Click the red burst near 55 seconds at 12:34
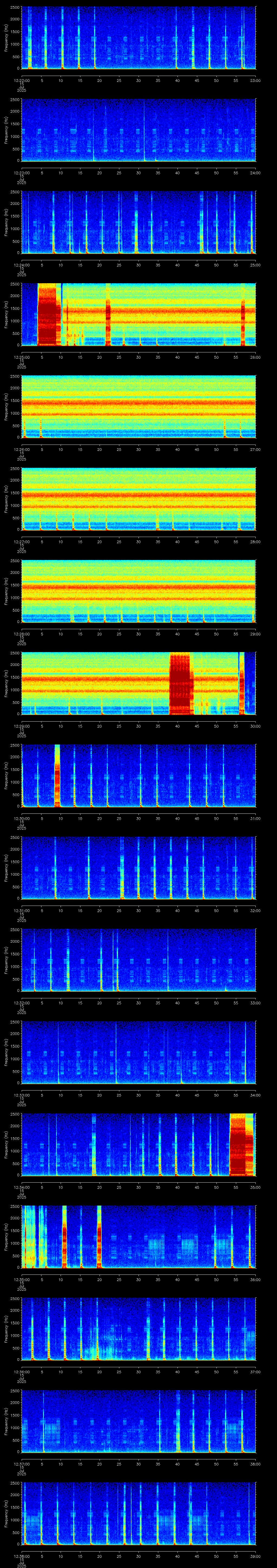This screenshot has height=1568, width=277. click(241, 1144)
